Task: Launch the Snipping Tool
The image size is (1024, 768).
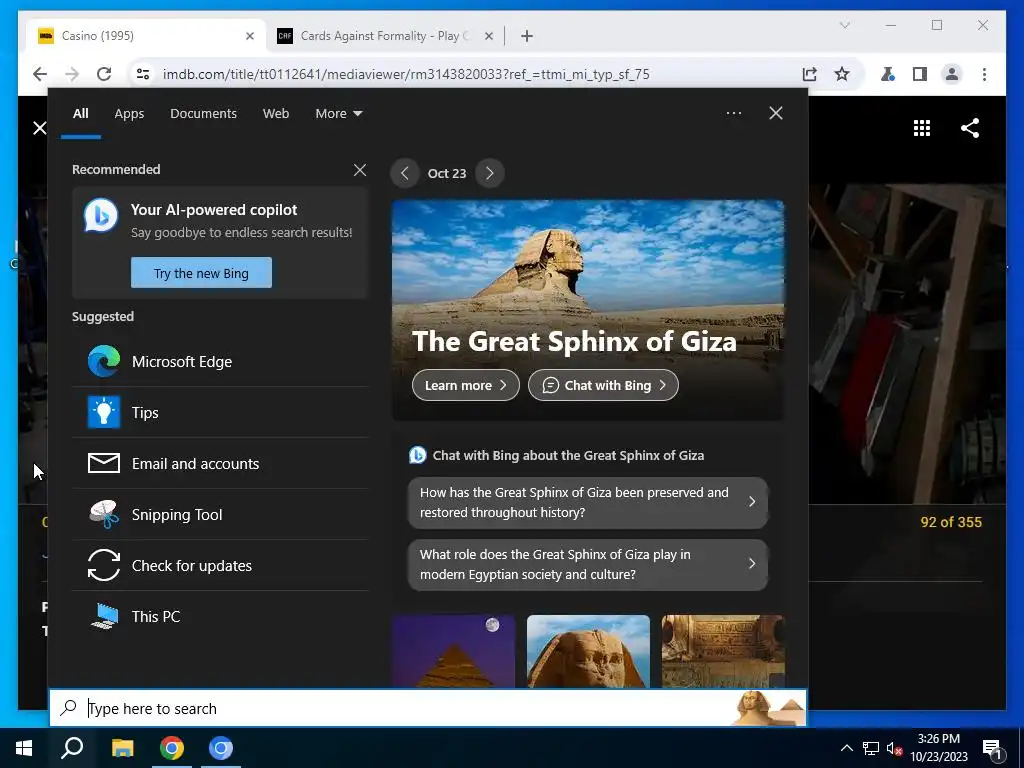Action: tap(221, 514)
